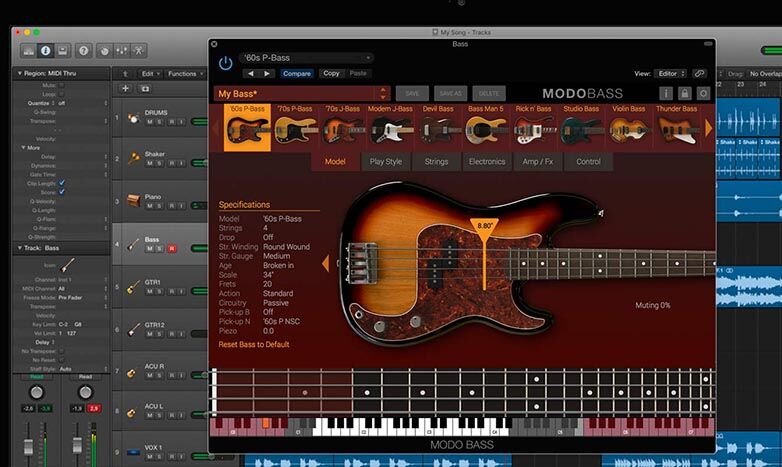Screen dimensions: 782x467
Task: Open the MODO Bass settings gear icon
Action: 703,93
